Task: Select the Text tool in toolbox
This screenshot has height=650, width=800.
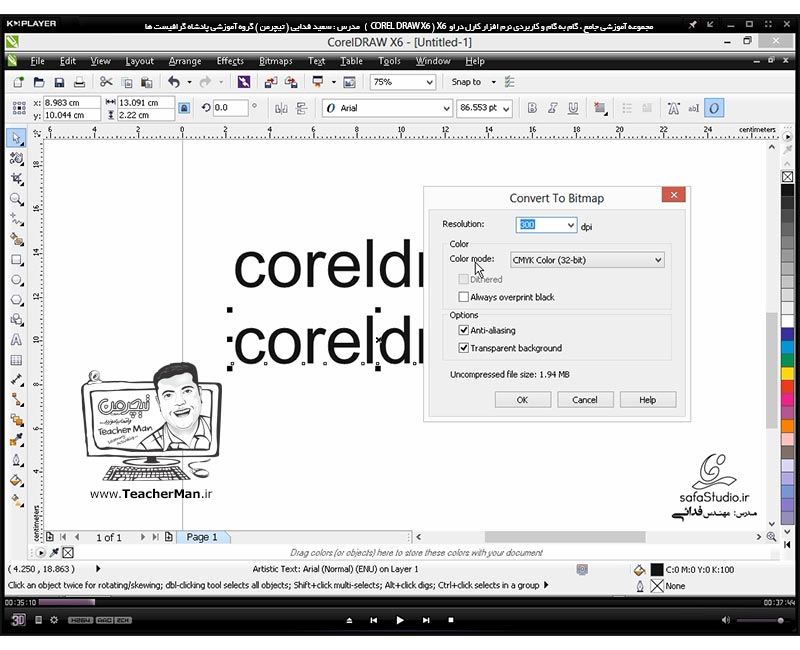Action: (16, 340)
